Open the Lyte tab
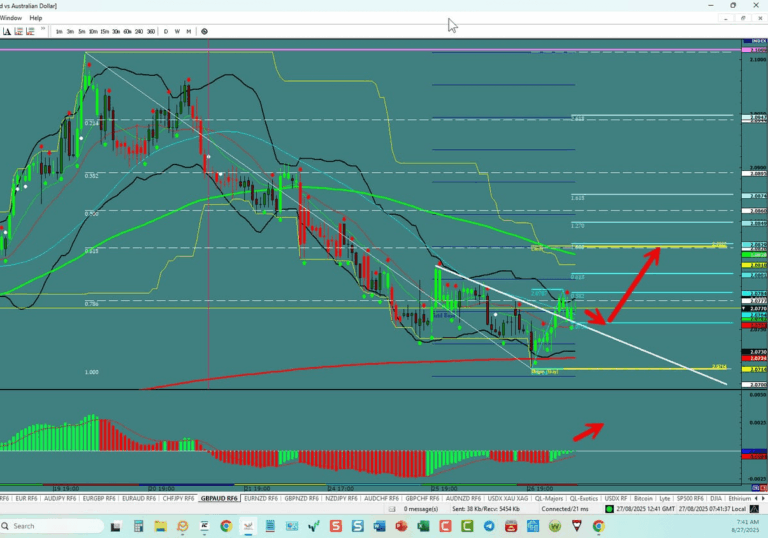Viewport: 768px width, 538px height. [x=665, y=498]
